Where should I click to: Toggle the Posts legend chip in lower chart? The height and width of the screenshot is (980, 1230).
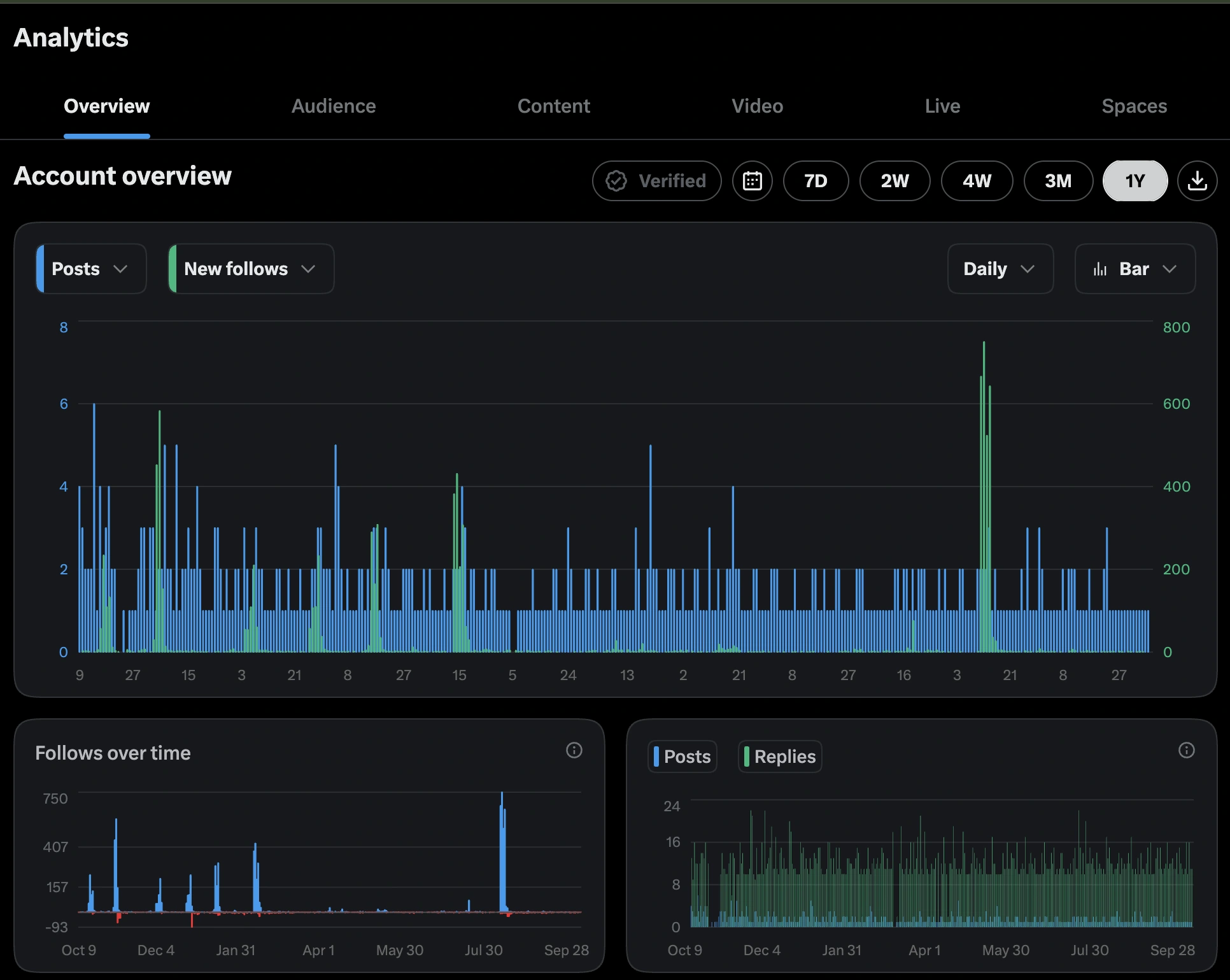[682, 756]
